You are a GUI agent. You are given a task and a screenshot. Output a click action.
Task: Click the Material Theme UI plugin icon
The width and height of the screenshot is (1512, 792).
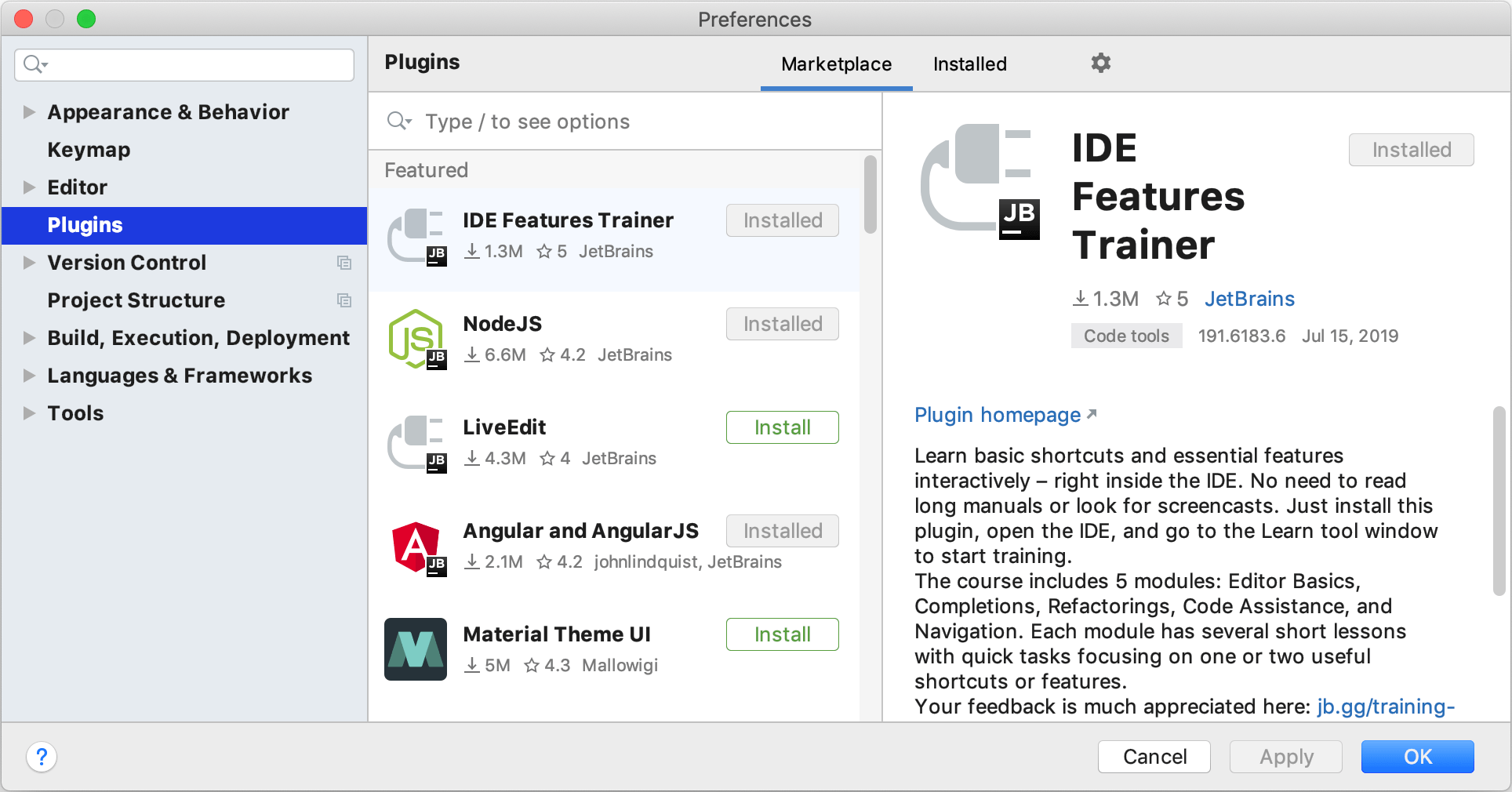[416, 649]
